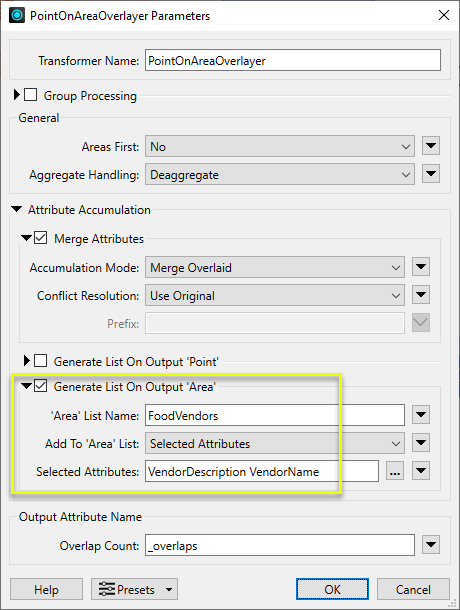Open the arrow menu beside Add To 'Area' List
This screenshot has height=610, width=460.
coord(421,443)
